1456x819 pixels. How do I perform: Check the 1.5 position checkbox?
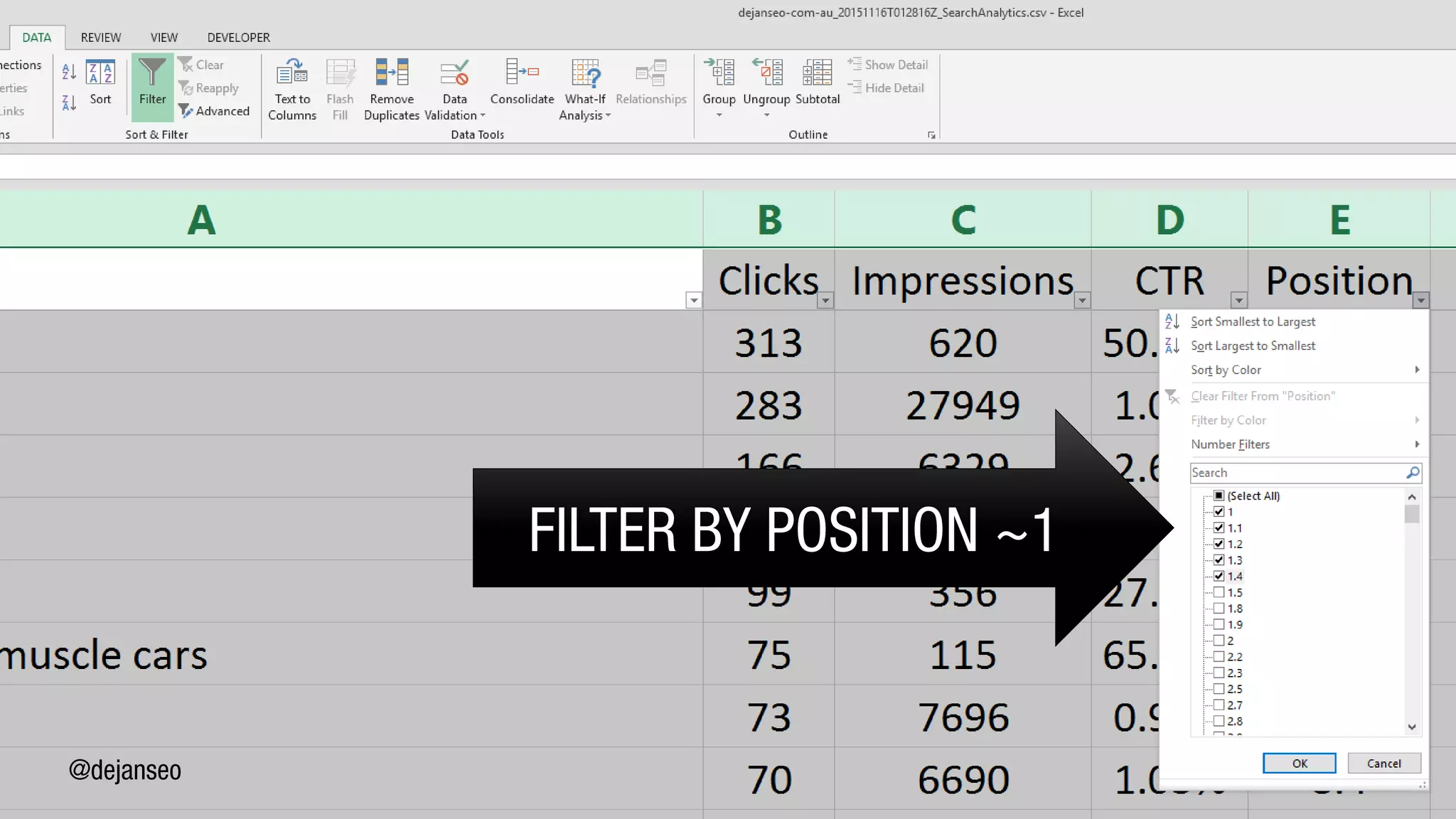coord(1219,592)
